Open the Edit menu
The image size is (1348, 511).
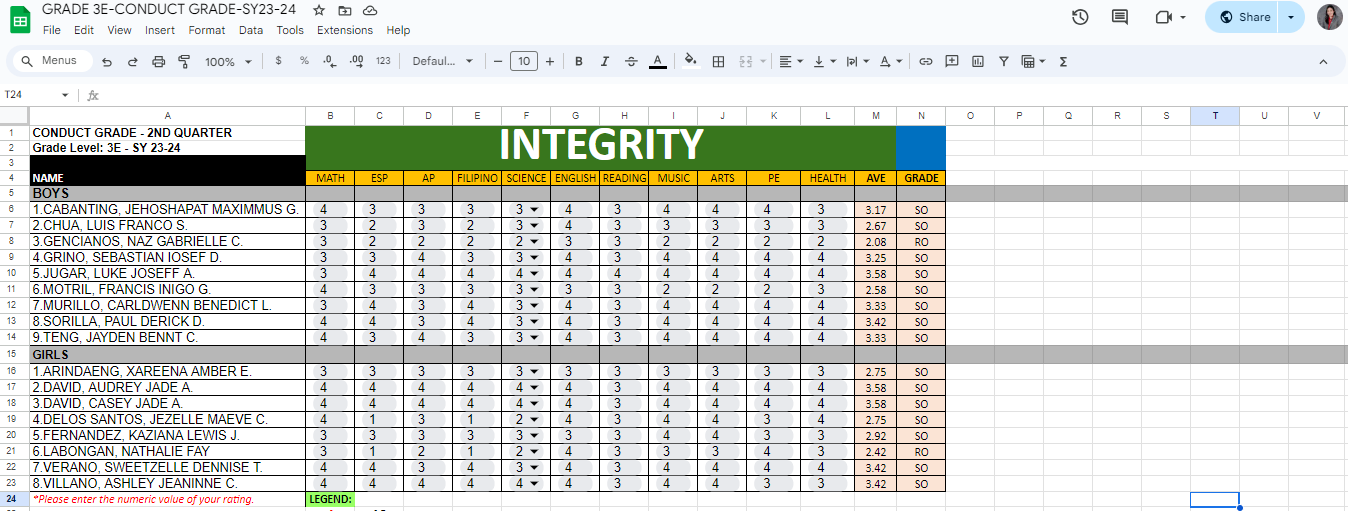(x=84, y=30)
